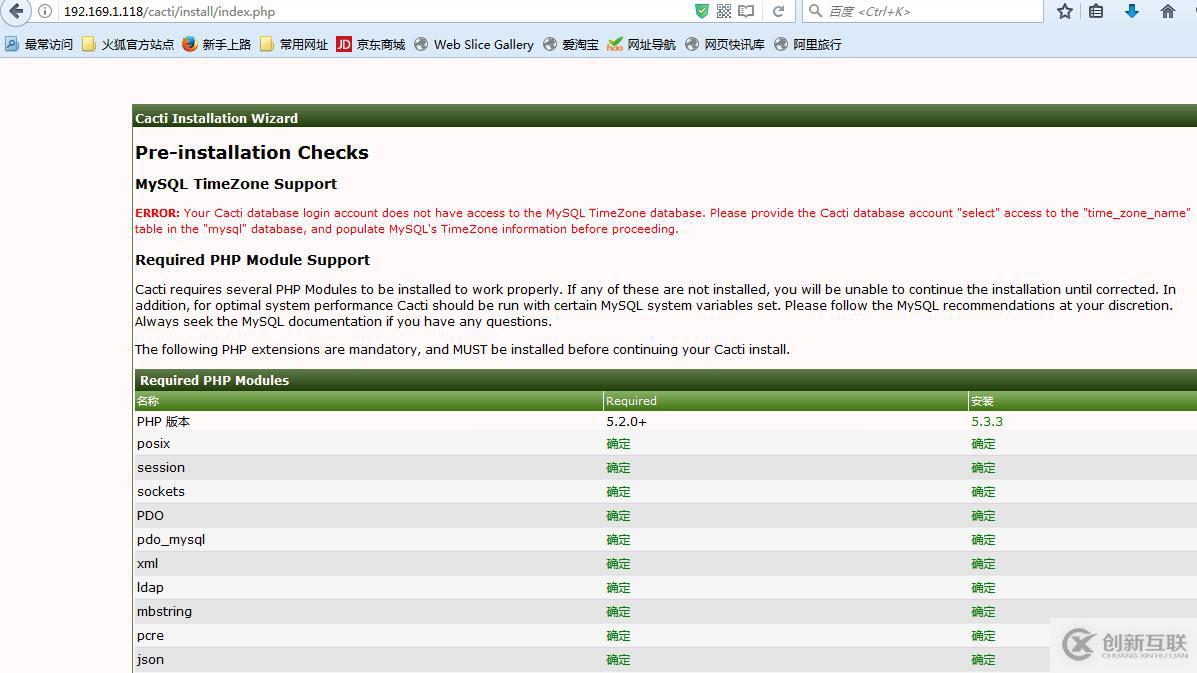The width and height of the screenshot is (1197, 673).
Task: Go back with the browser back arrow
Action: tap(16, 11)
